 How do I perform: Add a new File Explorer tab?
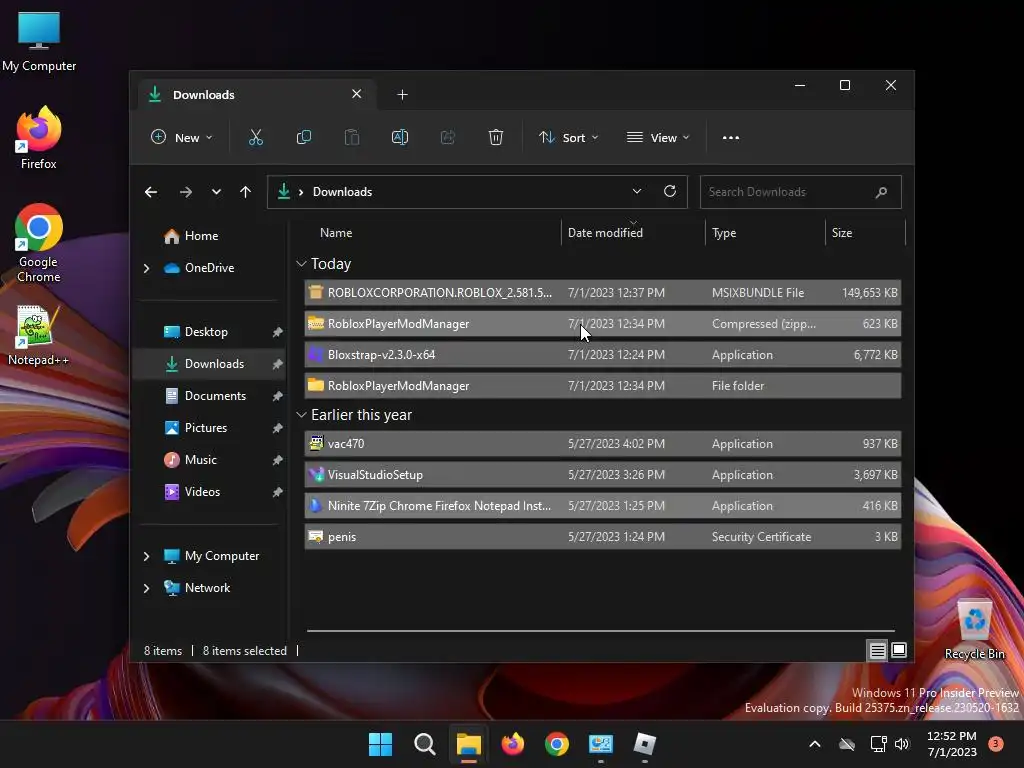coord(402,95)
